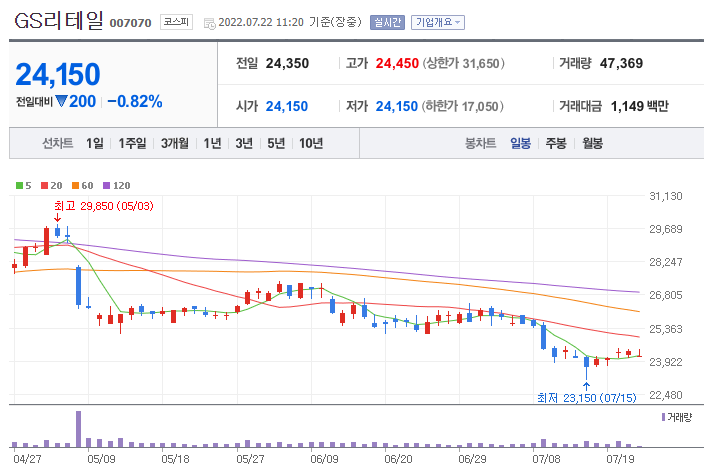Click the 05/09 date axis label
The width and height of the screenshot is (704, 475).
[101, 459]
